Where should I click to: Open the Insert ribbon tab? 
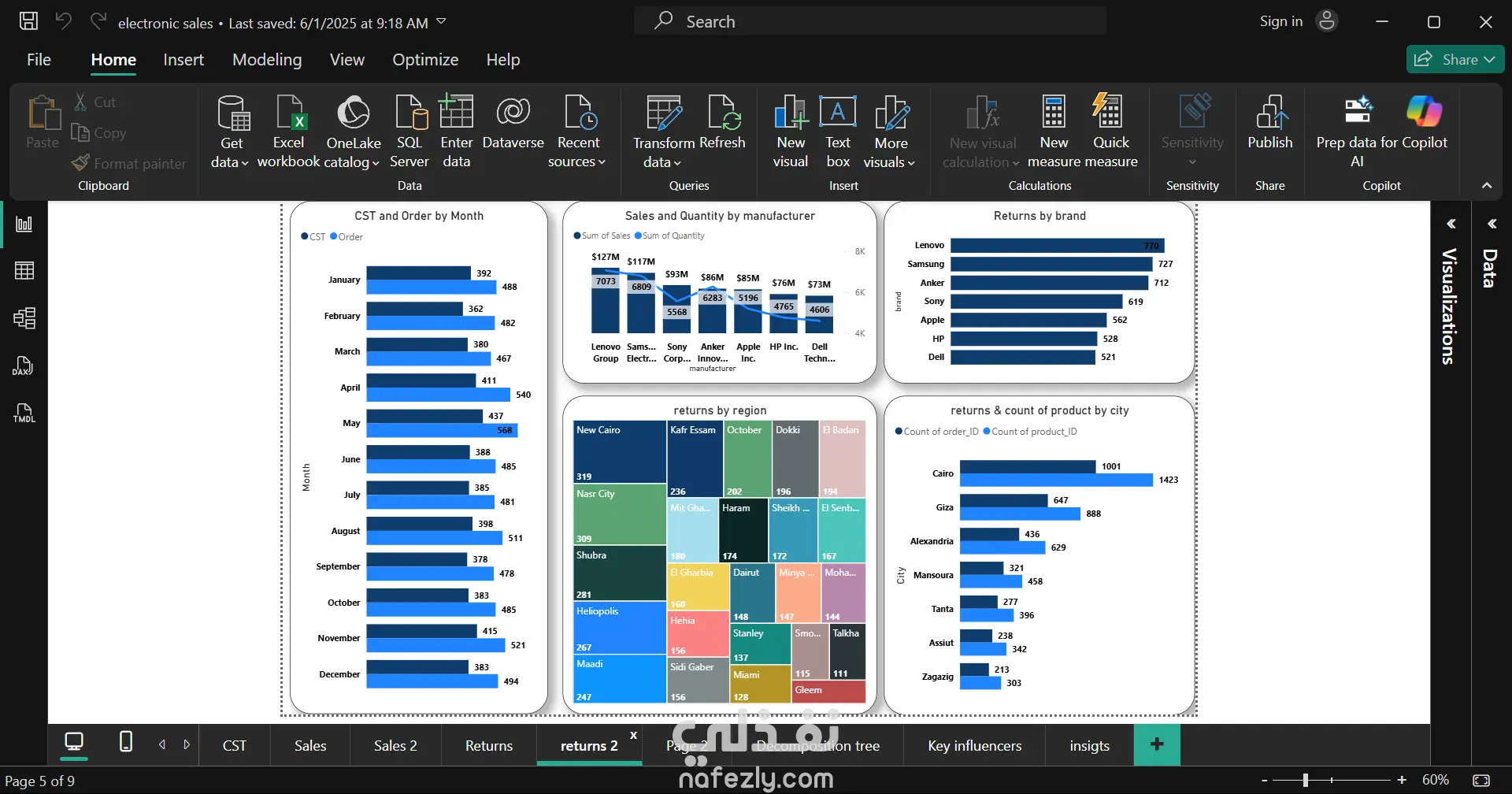click(183, 60)
